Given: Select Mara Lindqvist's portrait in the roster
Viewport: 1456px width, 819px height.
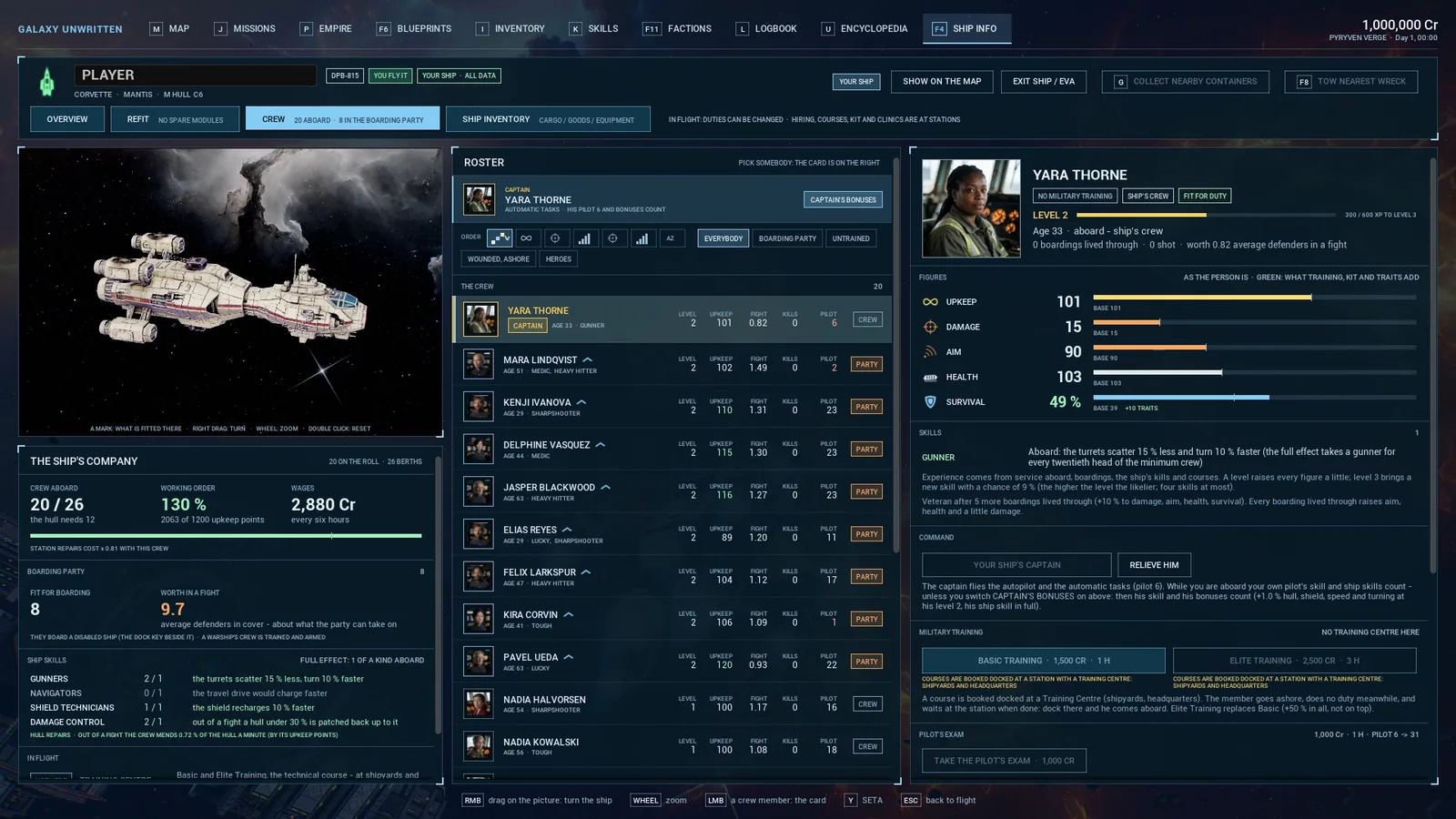Looking at the screenshot, I should point(479,364).
